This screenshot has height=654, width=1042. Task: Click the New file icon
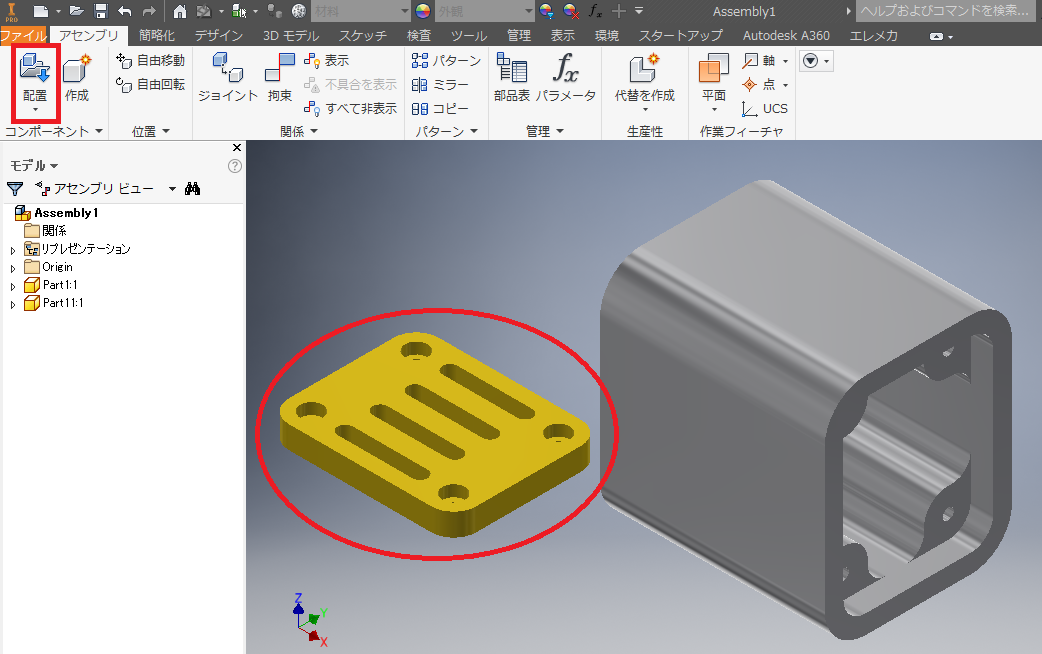(x=41, y=11)
